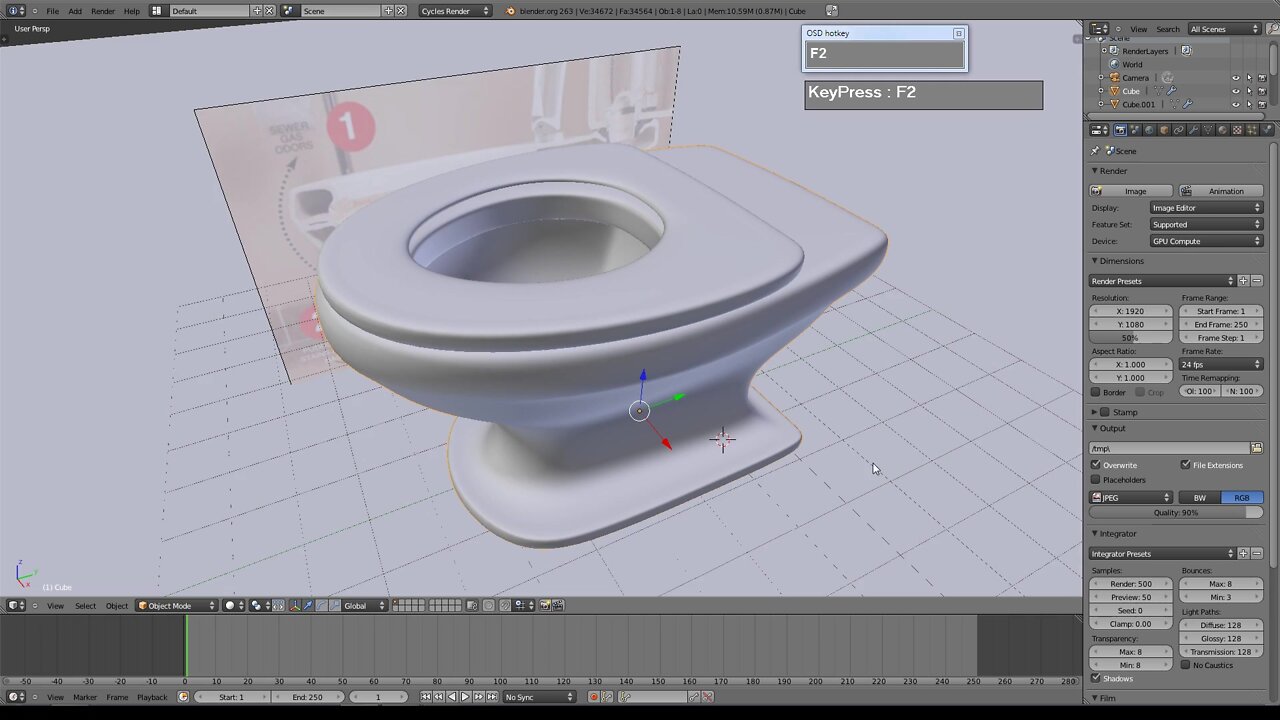Open the Material properties sphere icon
1280x720 pixels.
1222,130
